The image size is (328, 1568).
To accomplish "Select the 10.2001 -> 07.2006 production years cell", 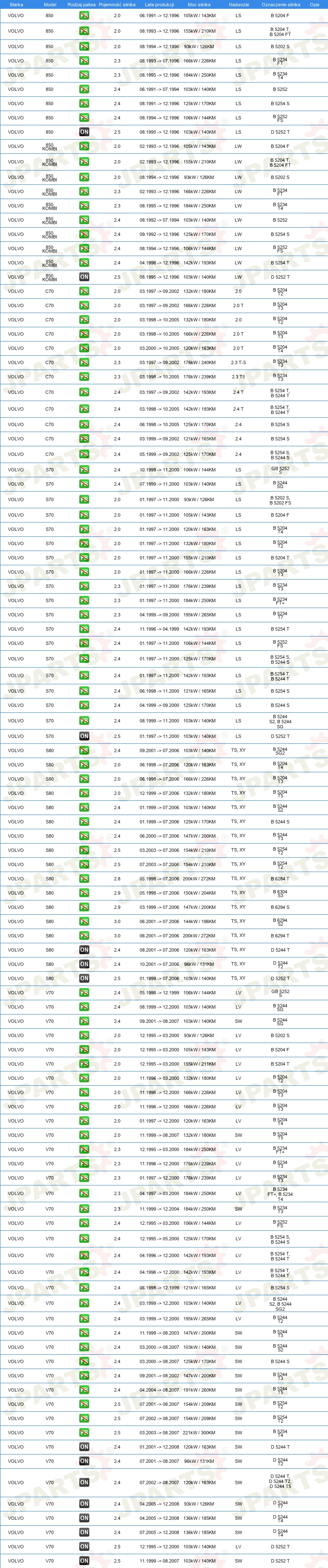I will coord(159,964).
